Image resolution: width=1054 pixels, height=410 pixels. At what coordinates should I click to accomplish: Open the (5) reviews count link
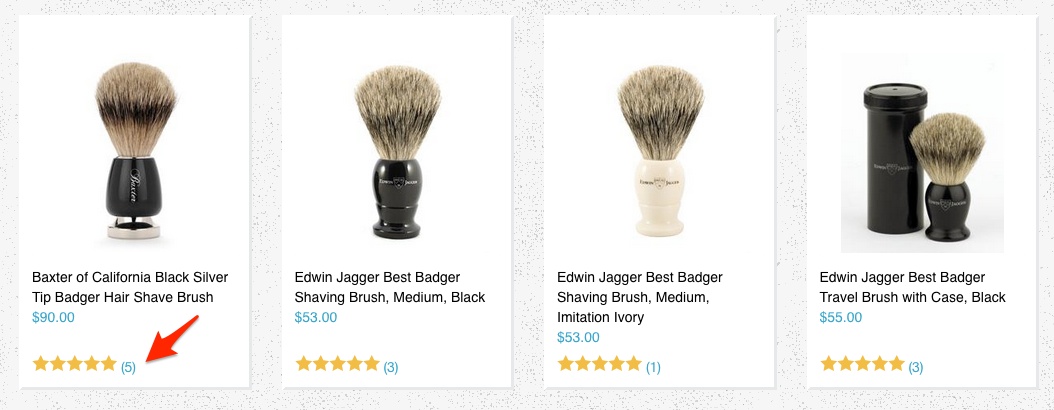[128, 368]
